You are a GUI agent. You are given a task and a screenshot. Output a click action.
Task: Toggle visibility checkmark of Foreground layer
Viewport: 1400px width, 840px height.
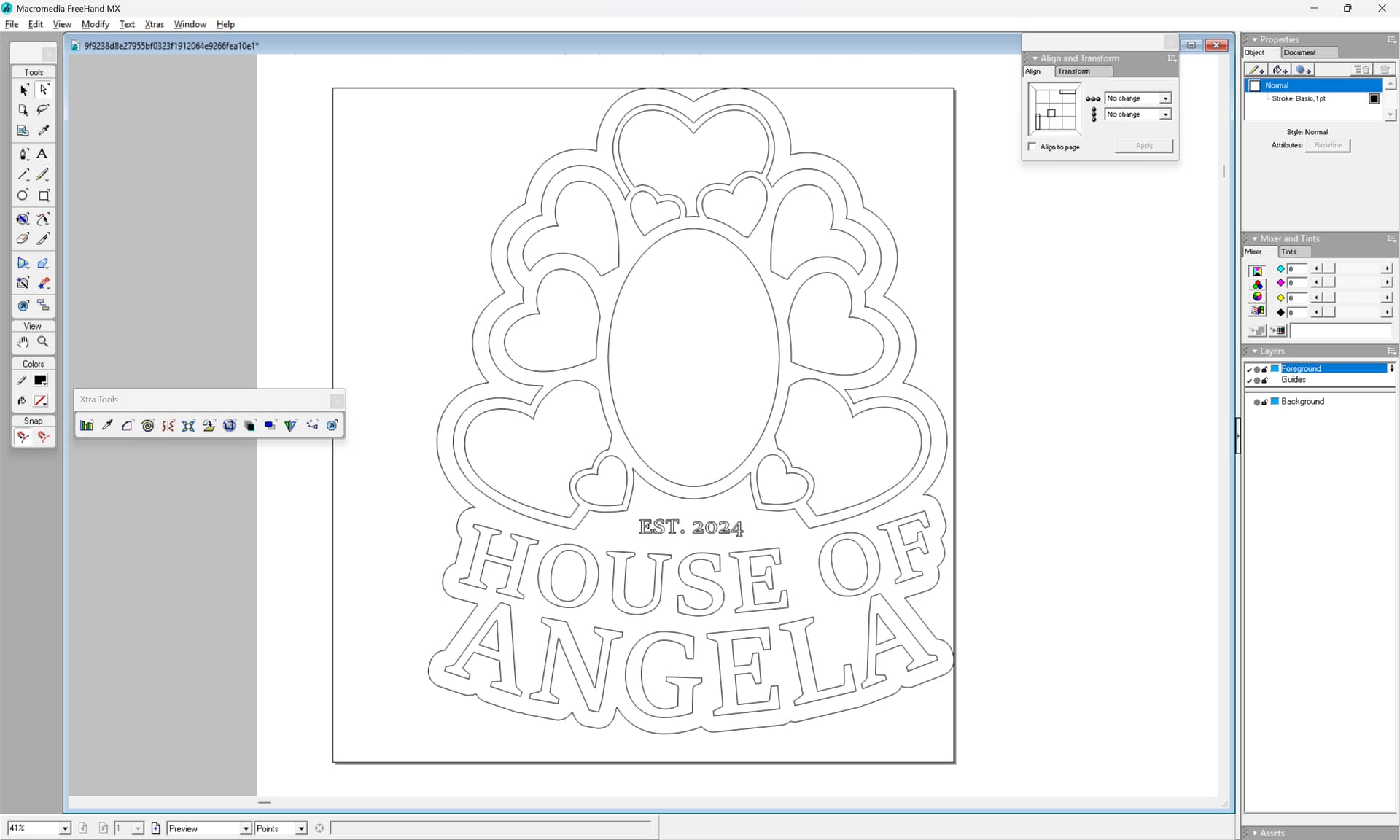pyautogui.click(x=1249, y=369)
